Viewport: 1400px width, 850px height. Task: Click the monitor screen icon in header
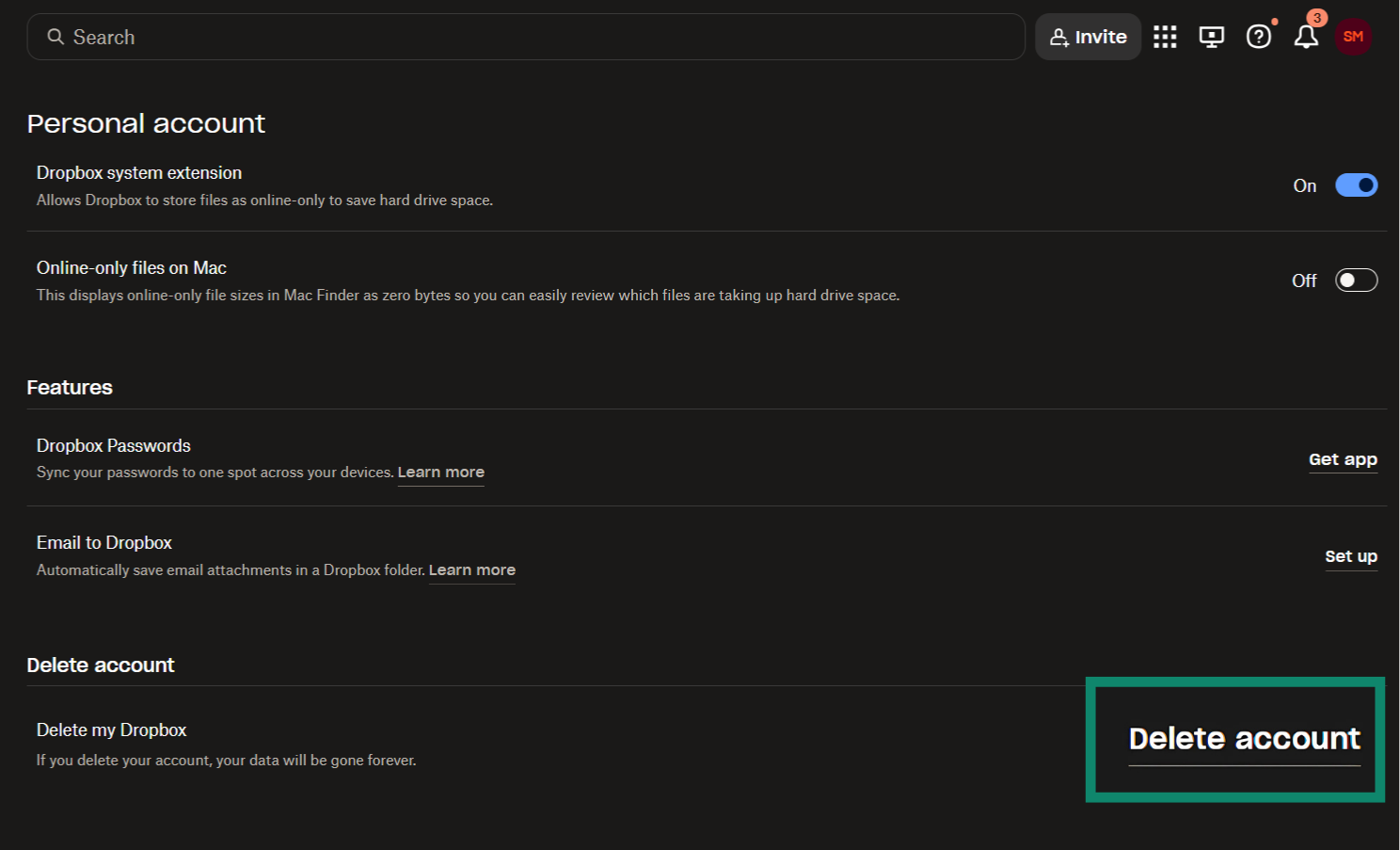click(x=1211, y=37)
